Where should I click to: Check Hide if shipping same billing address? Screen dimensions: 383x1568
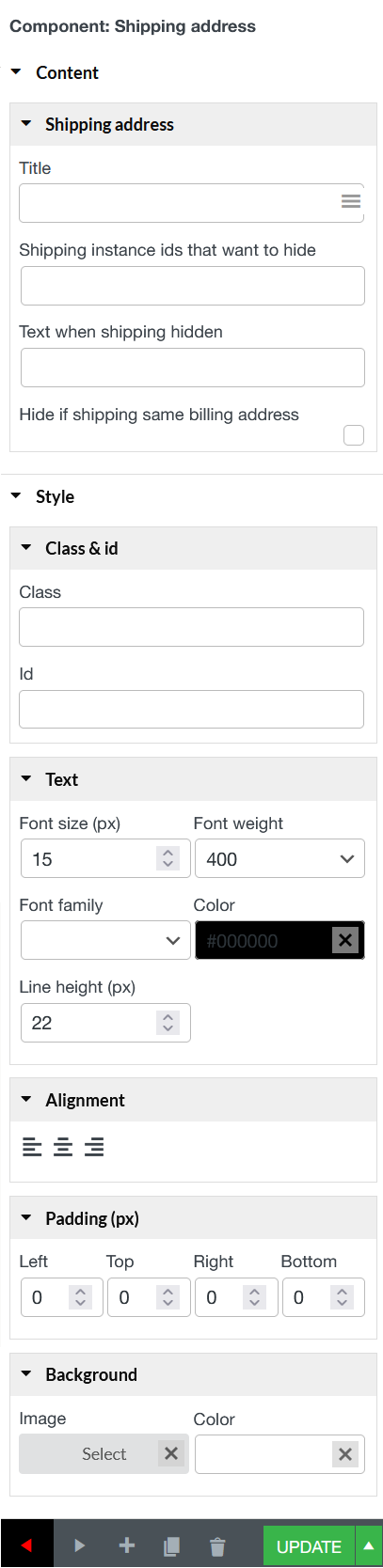(x=354, y=435)
